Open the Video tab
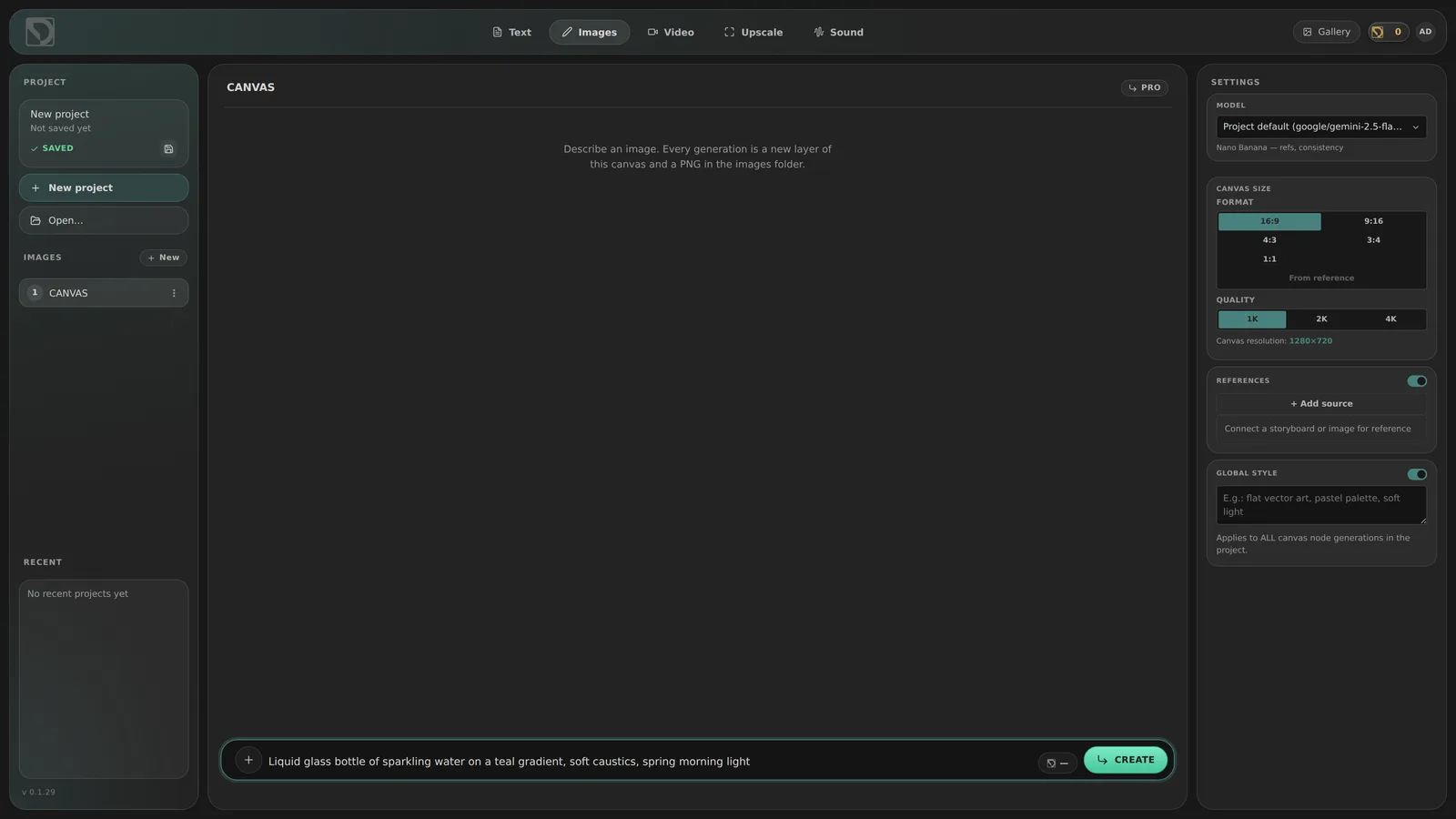The image size is (1456, 819). 671,32
